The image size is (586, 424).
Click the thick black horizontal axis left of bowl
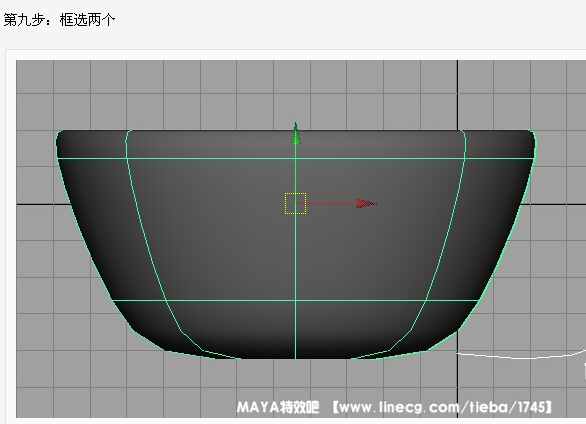pyautogui.click(x=43, y=204)
